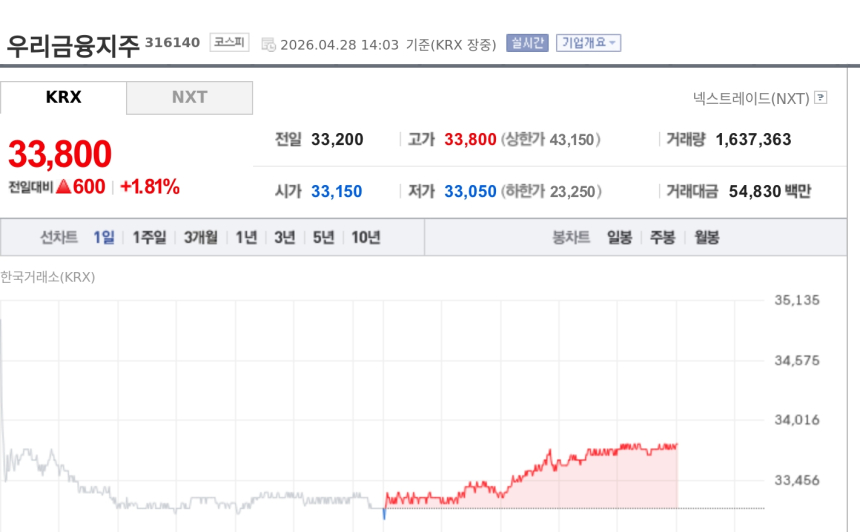
Task: Click the red up-arrow change indicator
Action: [x=63, y=186]
